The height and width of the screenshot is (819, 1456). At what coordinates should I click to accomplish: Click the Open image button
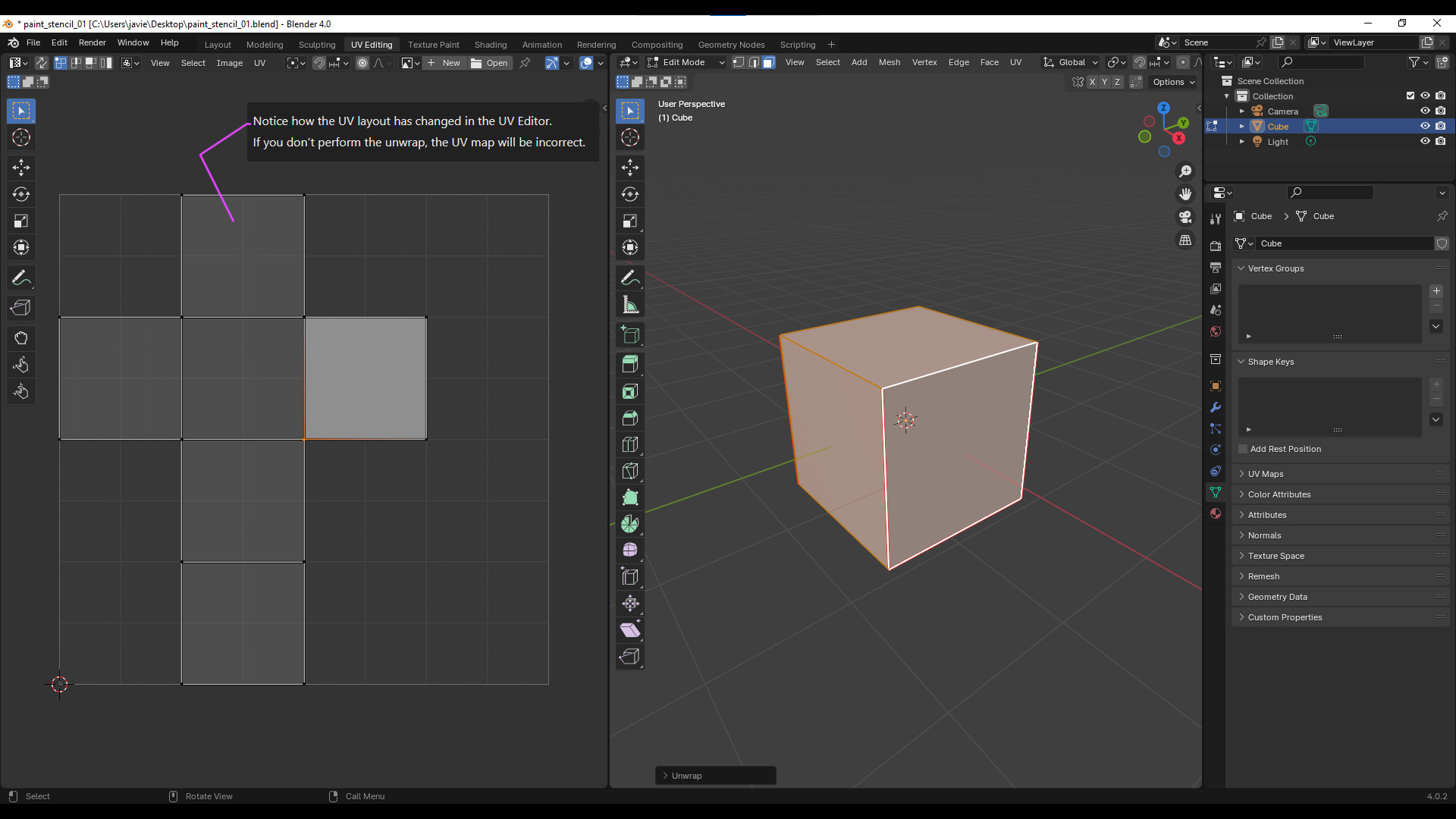click(x=490, y=63)
